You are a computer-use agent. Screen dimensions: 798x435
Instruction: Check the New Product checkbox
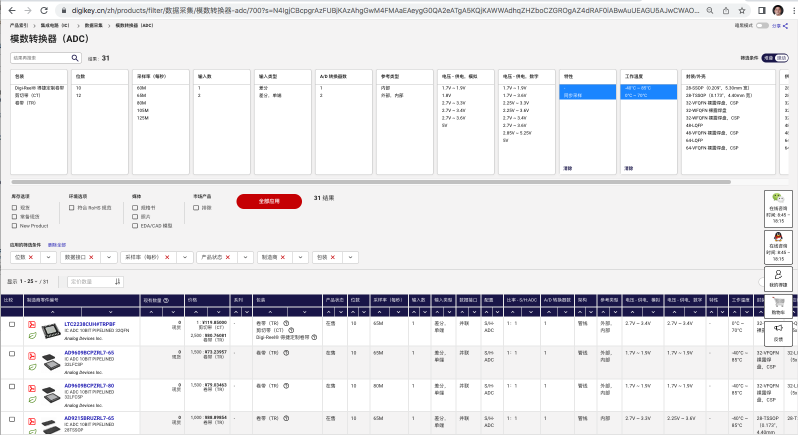(14, 226)
